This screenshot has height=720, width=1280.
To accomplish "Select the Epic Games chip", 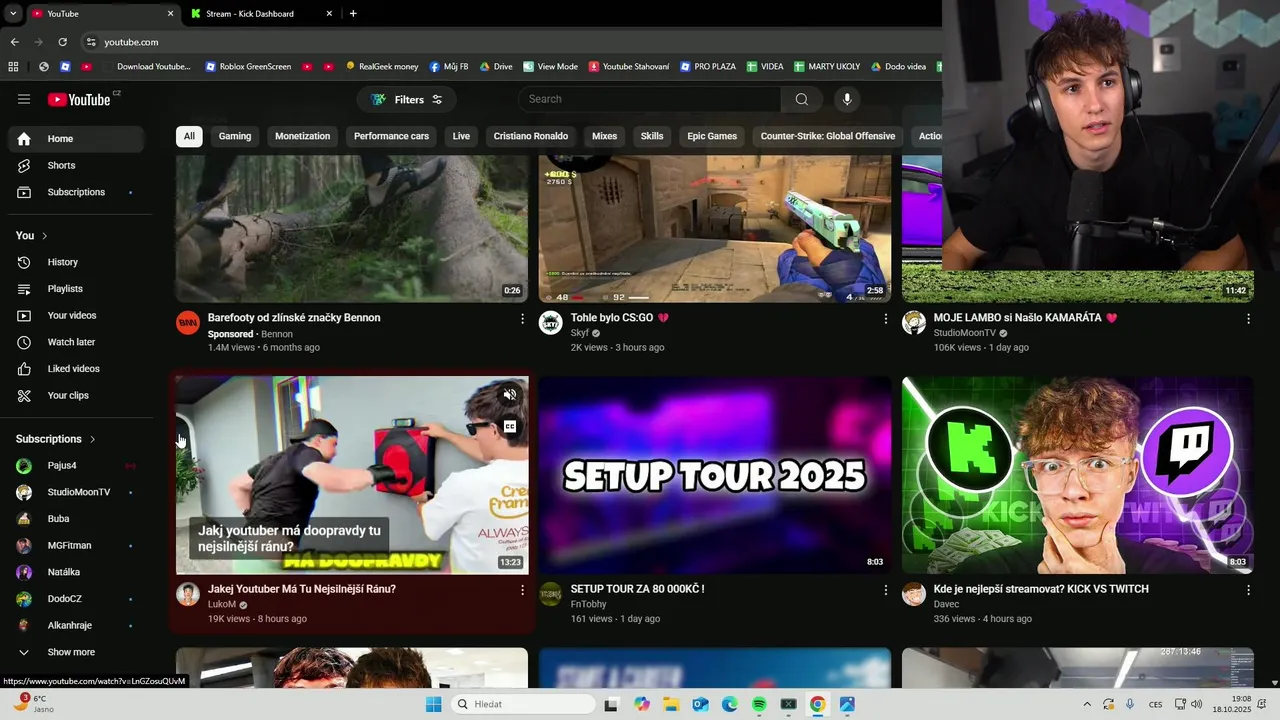I will (x=712, y=136).
